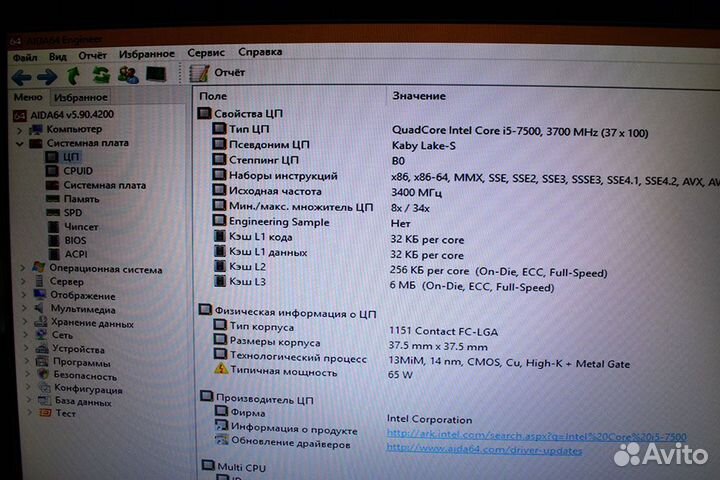Expand the Отображение node
This screenshot has width=720, height=480.
coord(24,295)
